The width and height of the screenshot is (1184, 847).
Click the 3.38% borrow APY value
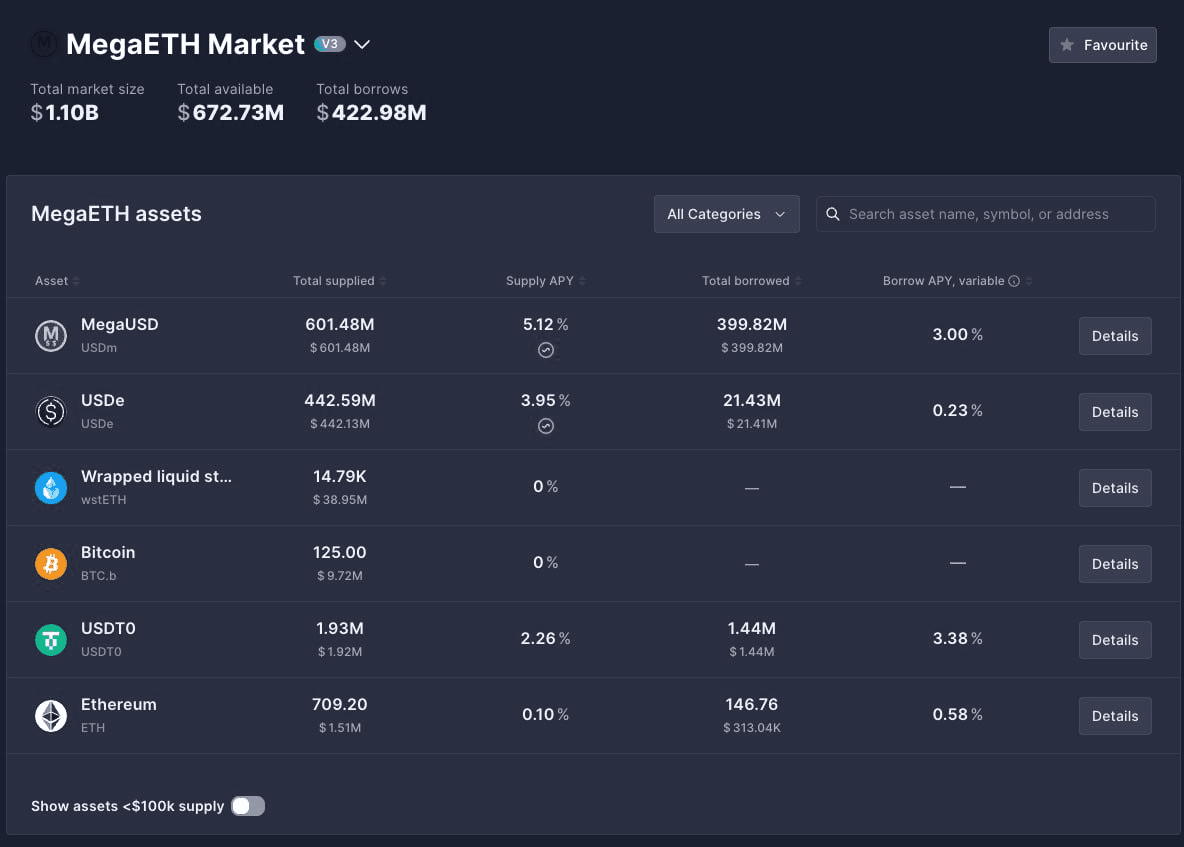click(x=957, y=639)
